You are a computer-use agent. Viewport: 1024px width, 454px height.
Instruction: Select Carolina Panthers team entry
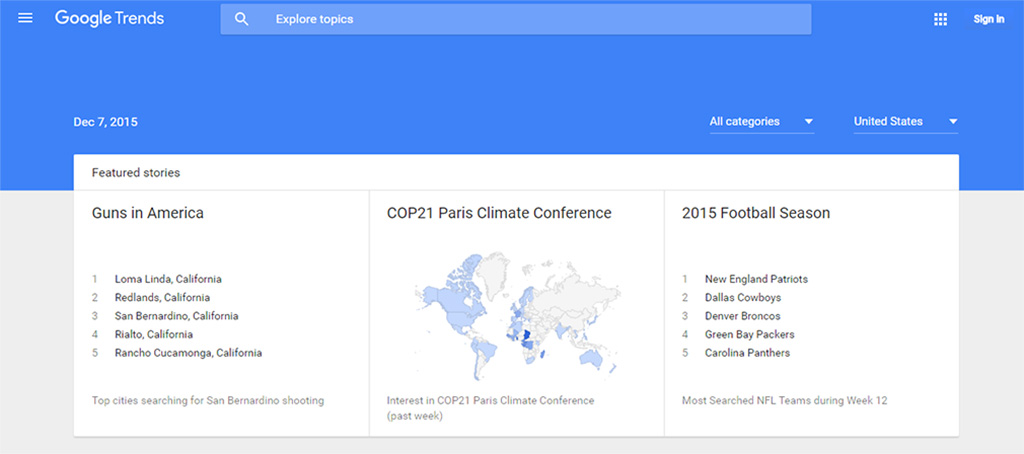coord(747,353)
